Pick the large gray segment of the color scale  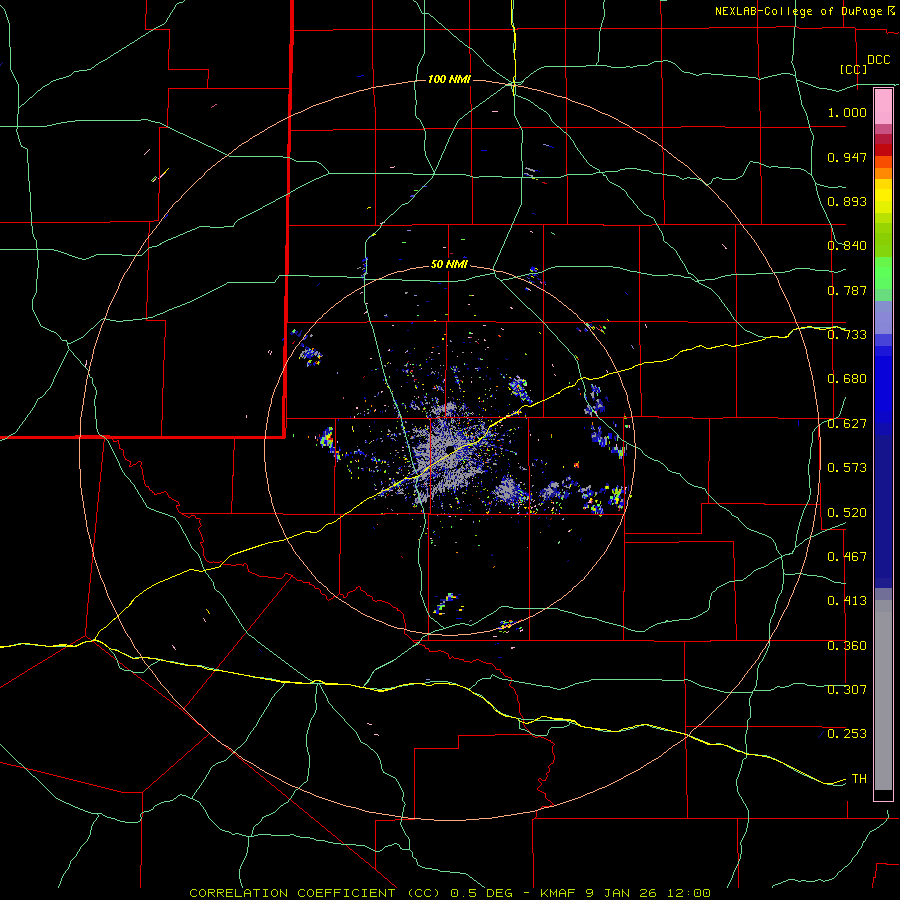(883, 695)
